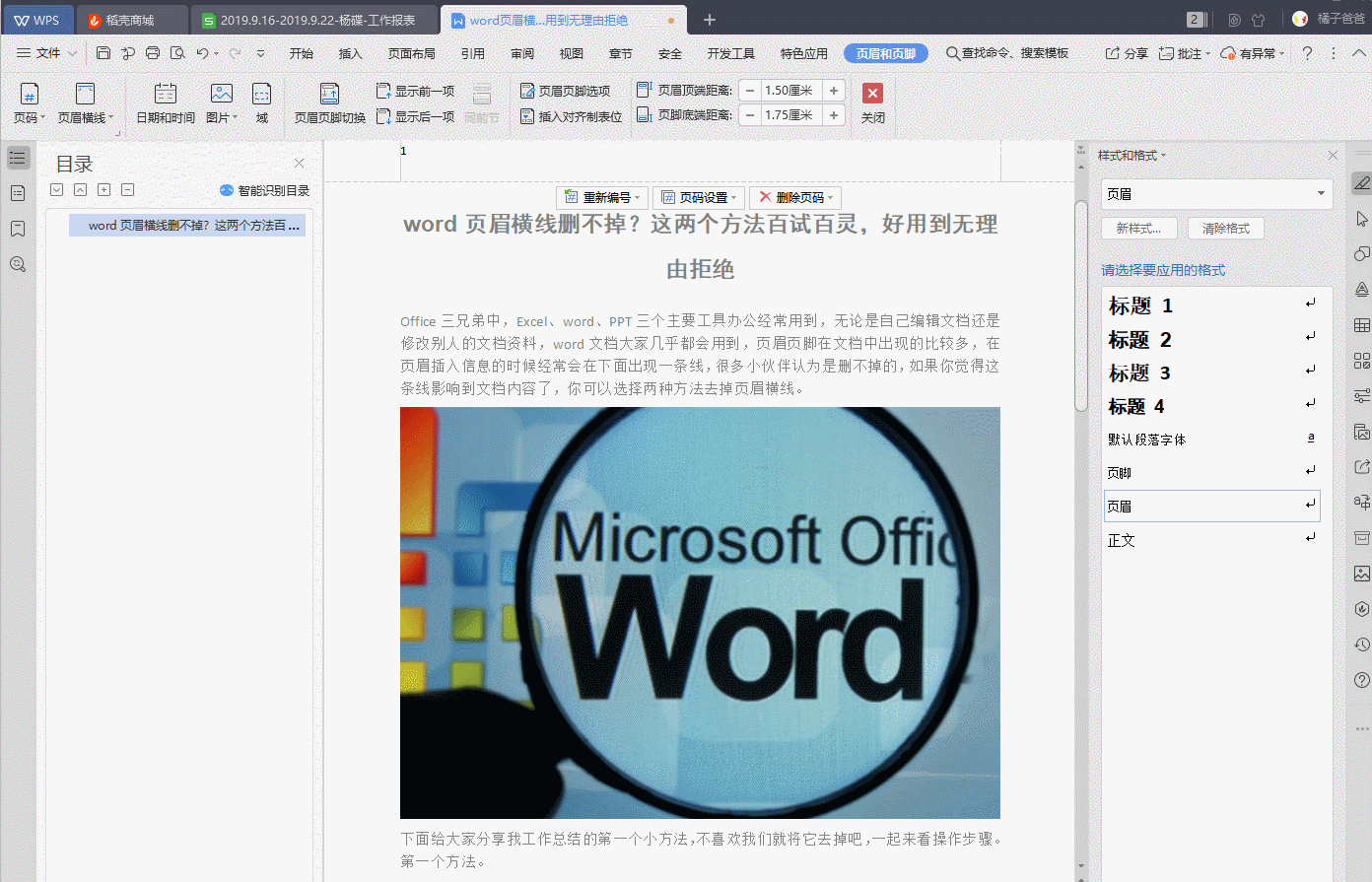This screenshot has width=1372, height=882.
Task: Select the outline heading entry in 目录
Action: [x=187, y=225]
